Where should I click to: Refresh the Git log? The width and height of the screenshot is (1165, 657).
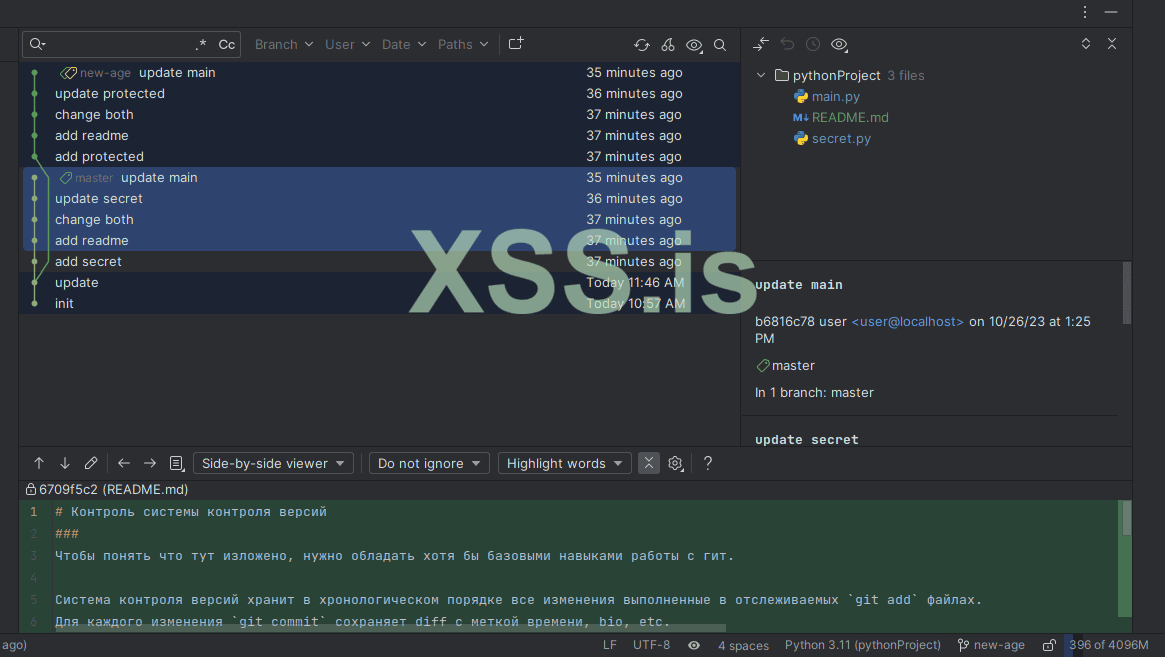click(641, 45)
